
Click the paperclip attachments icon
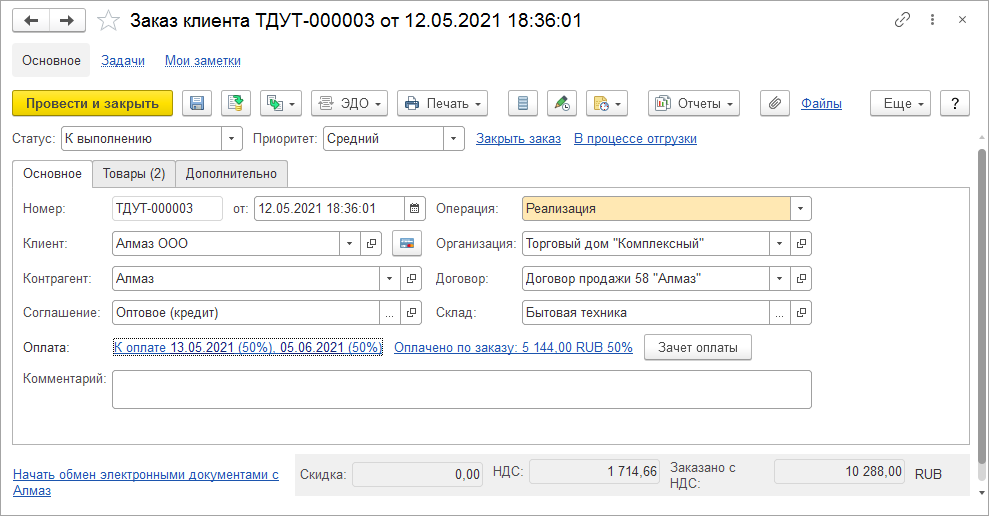coord(775,104)
